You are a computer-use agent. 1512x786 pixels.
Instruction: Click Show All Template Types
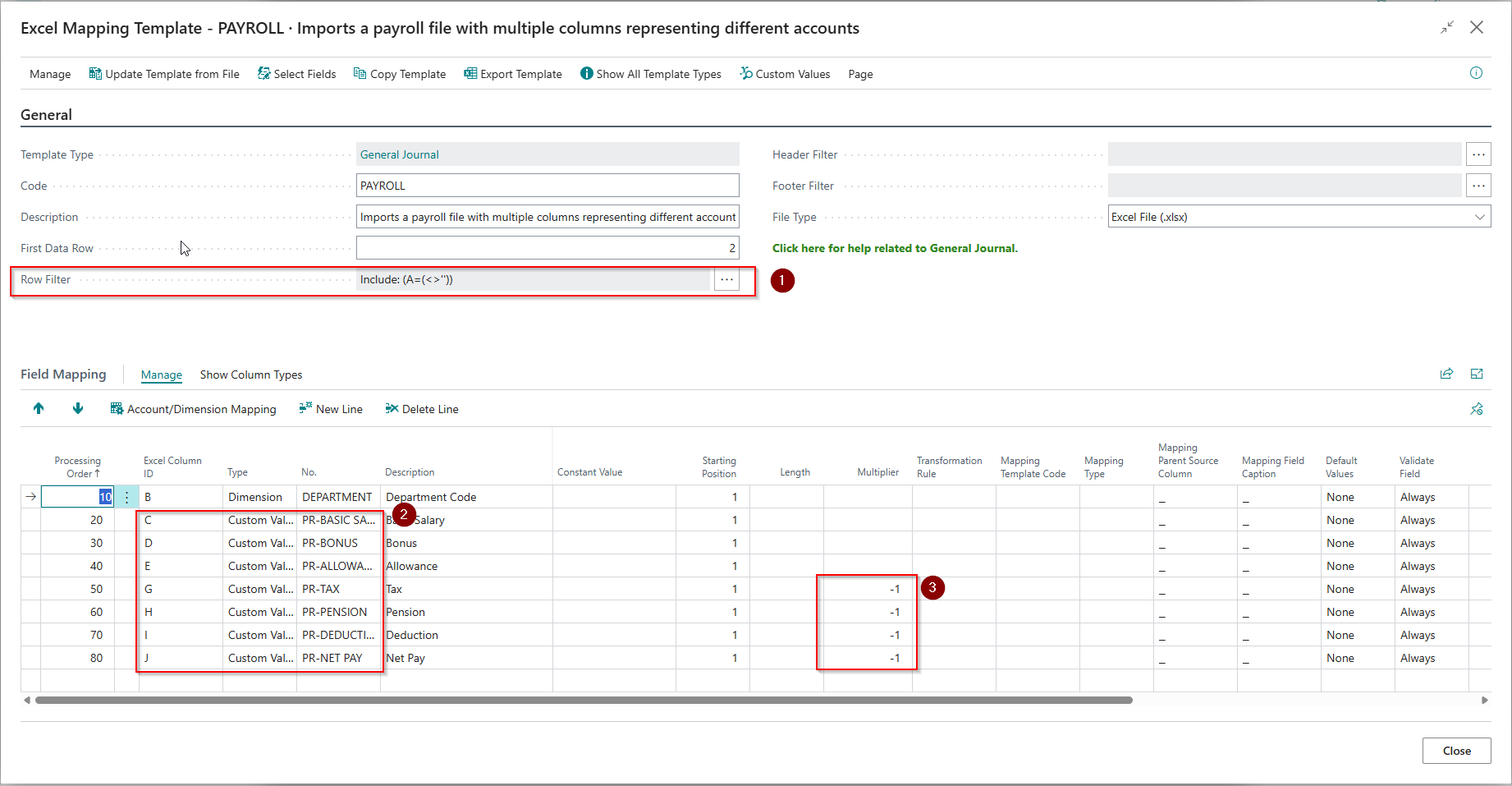586,73
